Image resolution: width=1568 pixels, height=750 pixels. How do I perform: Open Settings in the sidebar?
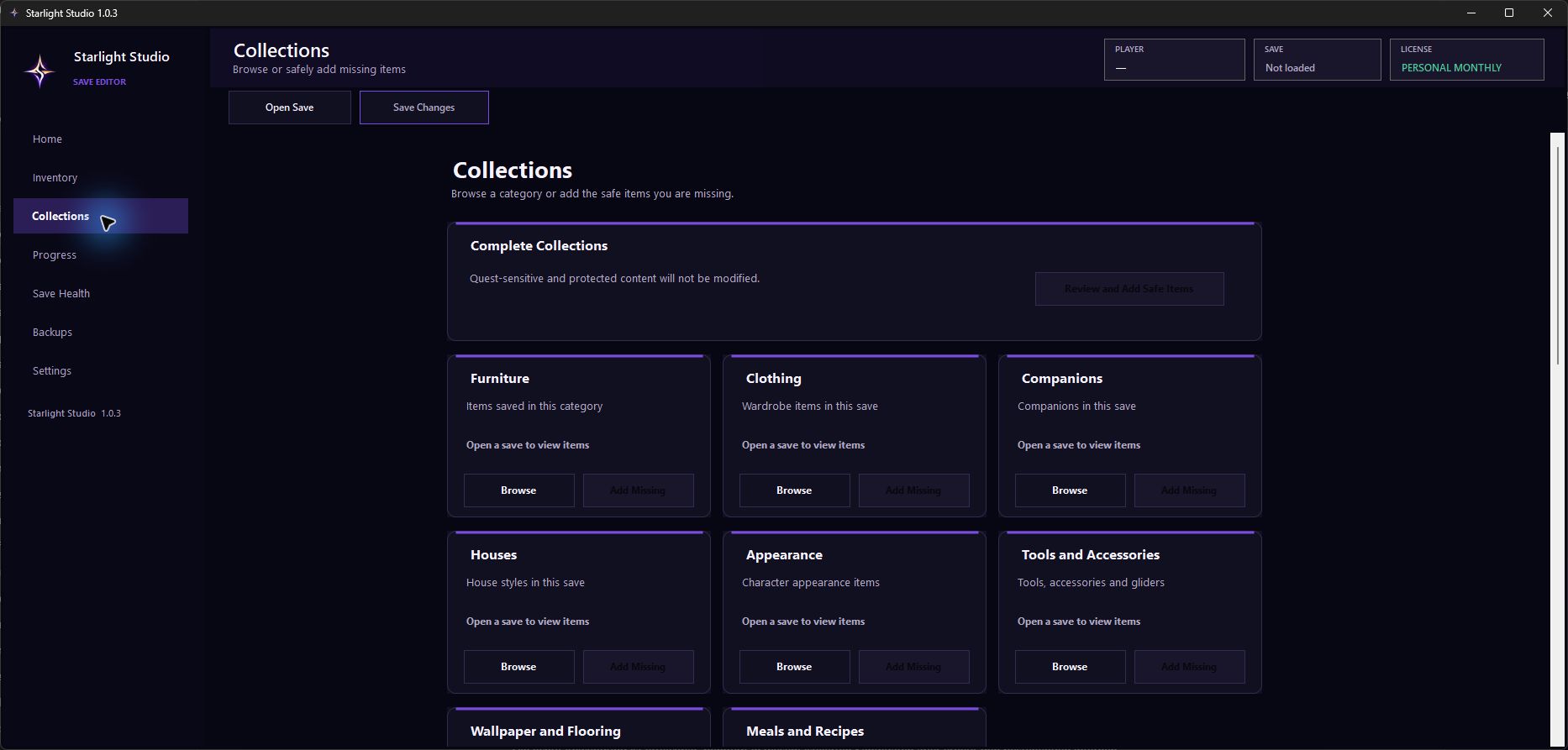click(101, 370)
